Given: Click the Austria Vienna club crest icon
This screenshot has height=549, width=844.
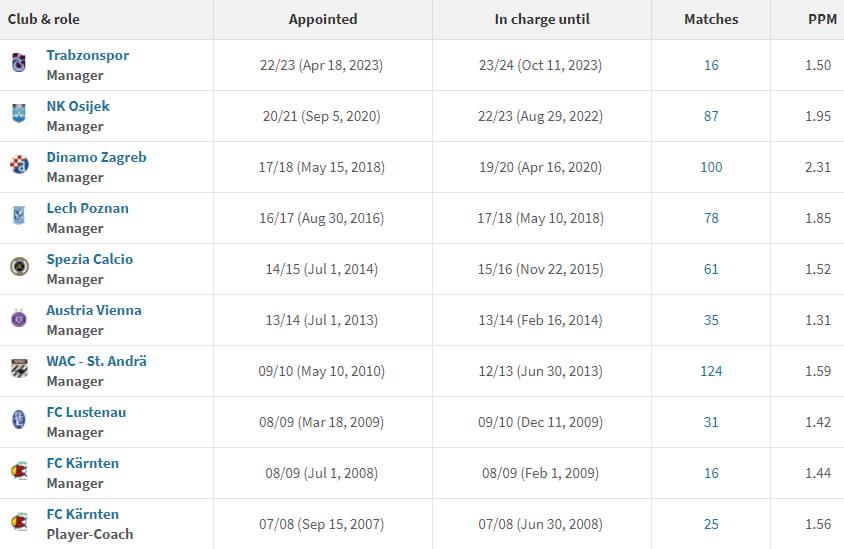Looking at the screenshot, I should (19, 319).
